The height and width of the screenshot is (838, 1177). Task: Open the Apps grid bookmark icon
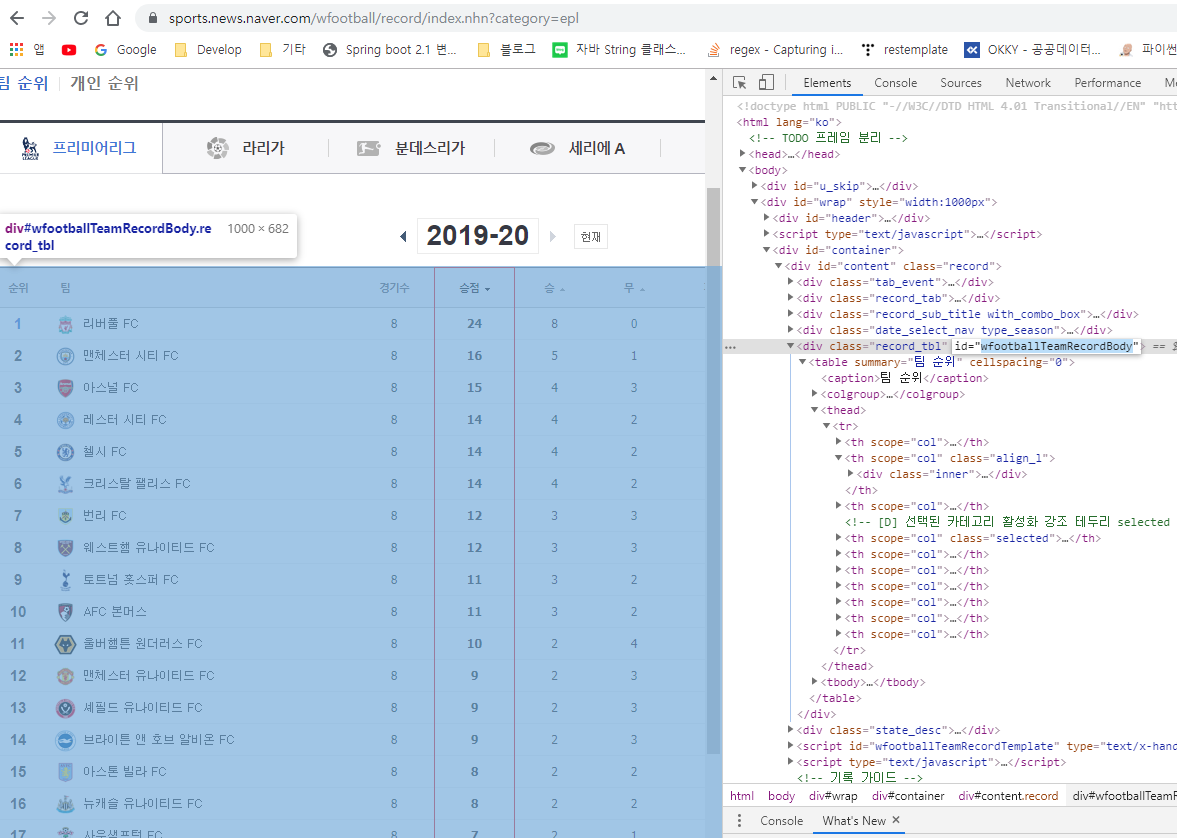17,50
